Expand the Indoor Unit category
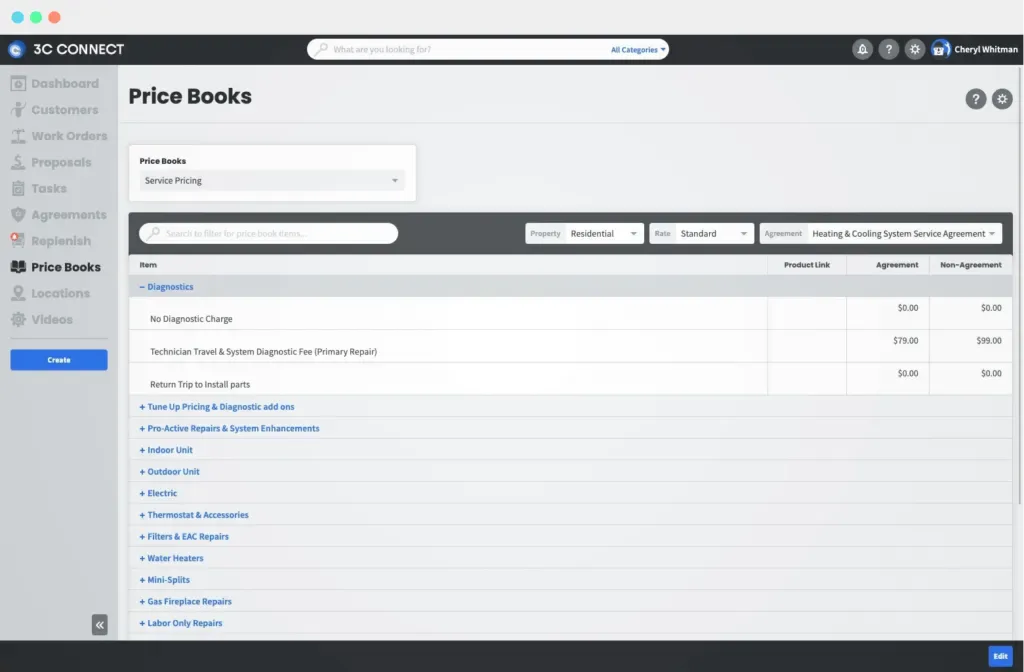This screenshot has height=672, width=1024. tap(166, 450)
